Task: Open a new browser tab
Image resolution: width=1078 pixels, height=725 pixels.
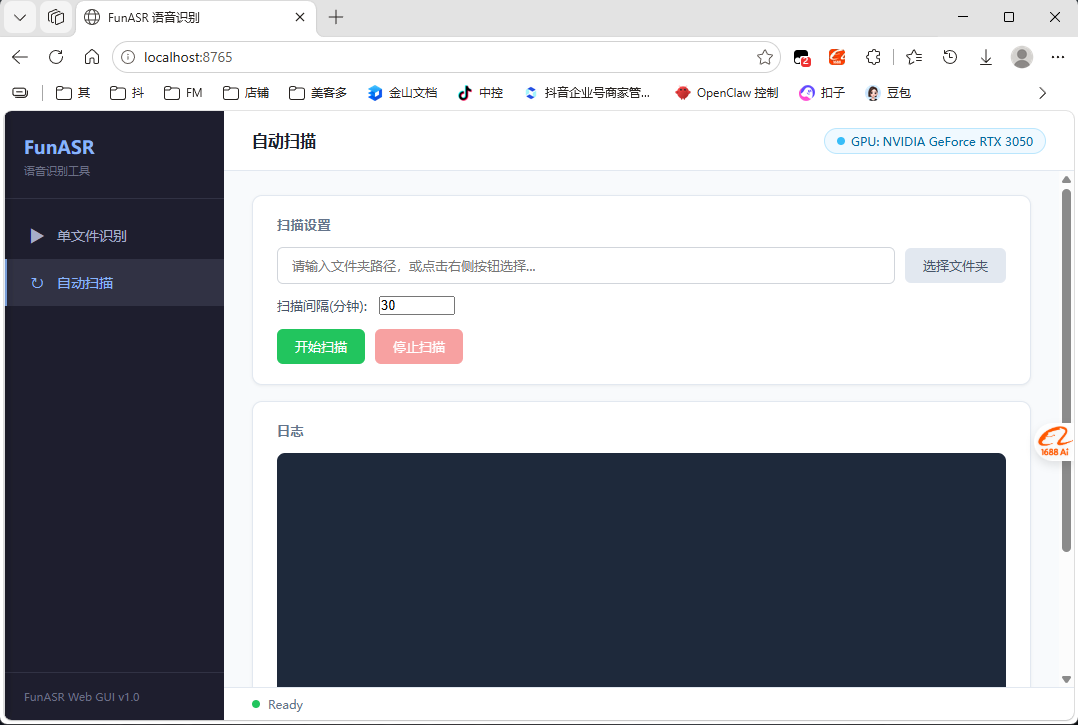Action: pyautogui.click(x=336, y=17)
